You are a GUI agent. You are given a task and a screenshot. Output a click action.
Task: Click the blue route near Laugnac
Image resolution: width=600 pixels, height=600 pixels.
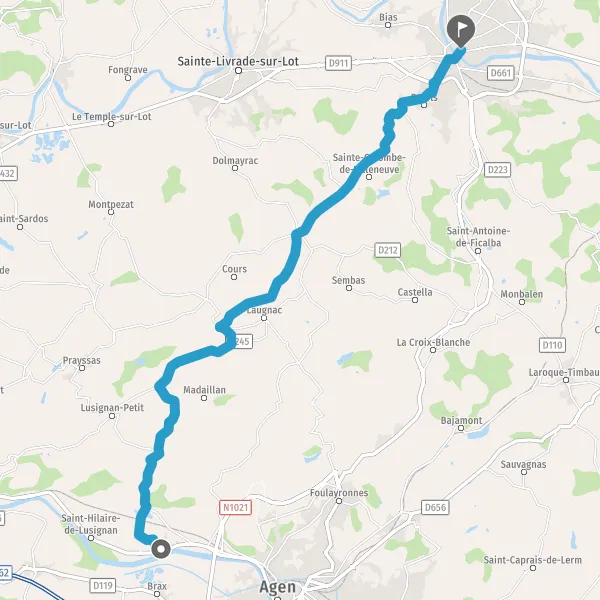click(x=249, y=305)
